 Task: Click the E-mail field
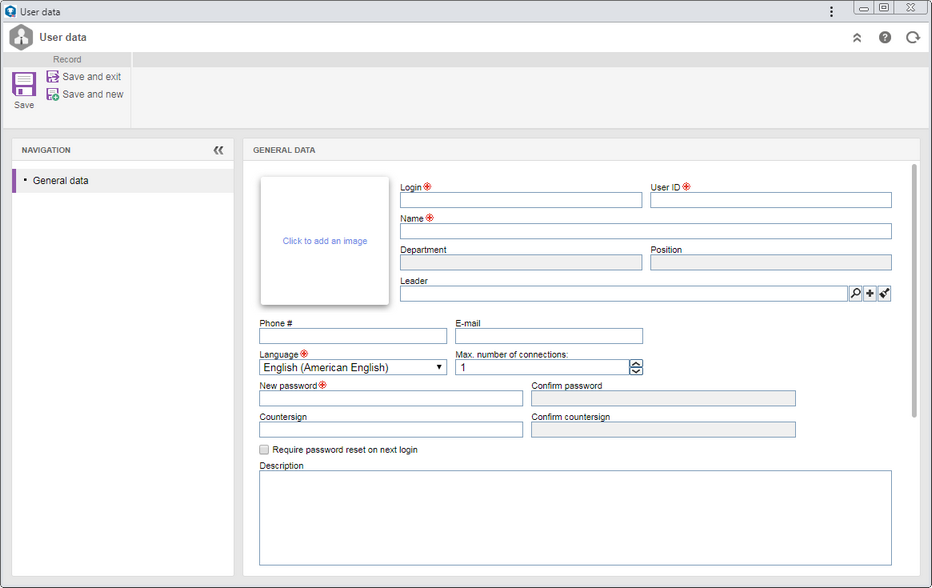[x=549, y=336]
